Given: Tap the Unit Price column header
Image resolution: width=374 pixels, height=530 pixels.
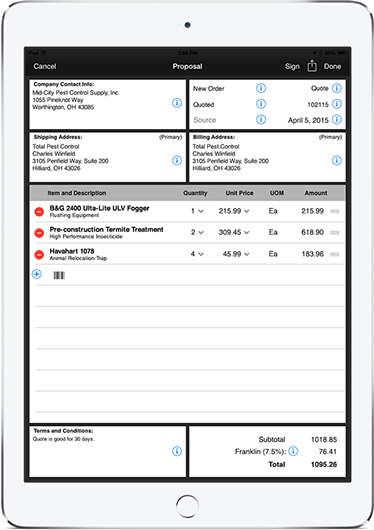Looking at the screenshot, I should point(239,193).
